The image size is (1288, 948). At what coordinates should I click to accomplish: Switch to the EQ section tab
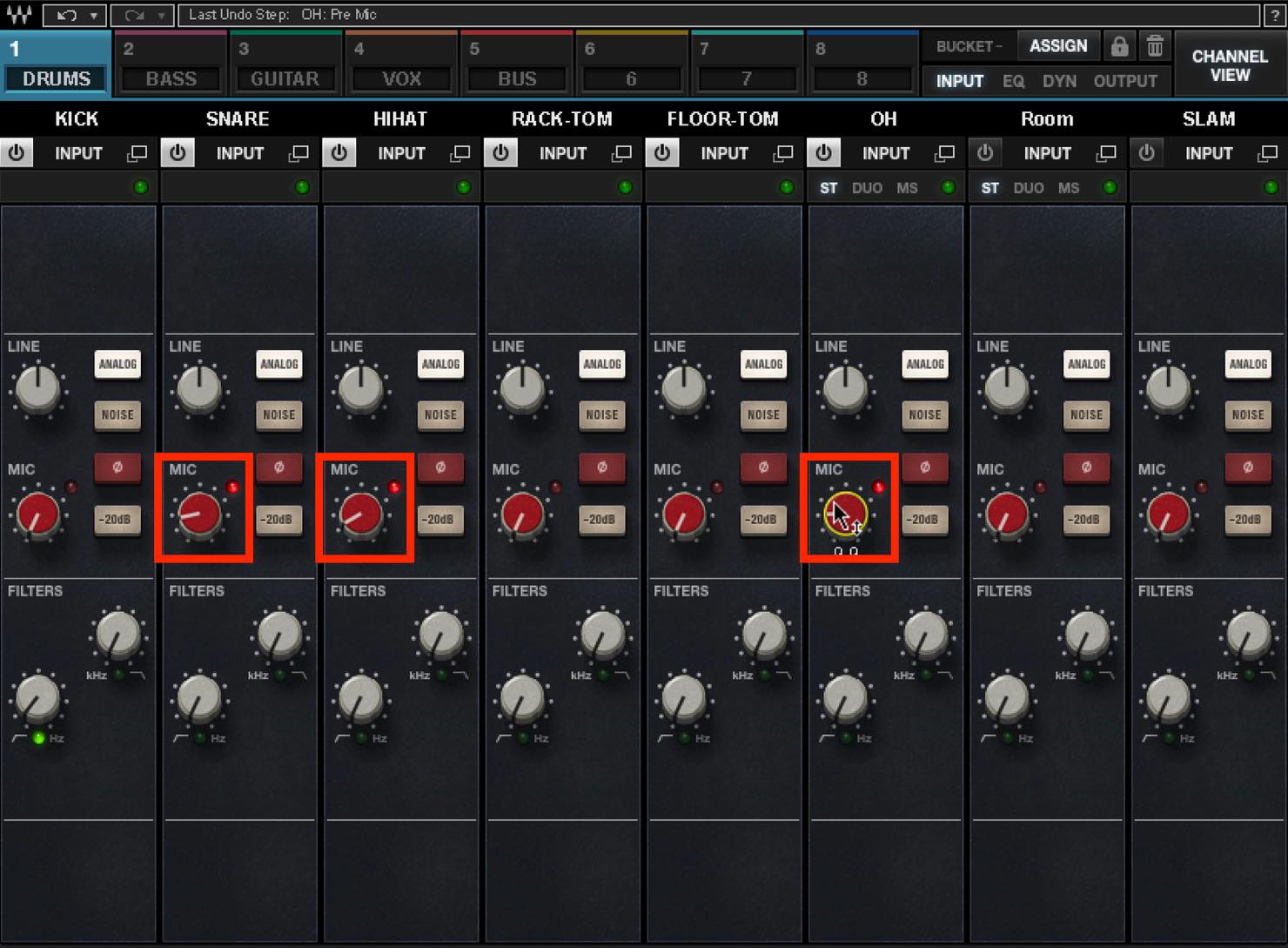pos(1013,81)
